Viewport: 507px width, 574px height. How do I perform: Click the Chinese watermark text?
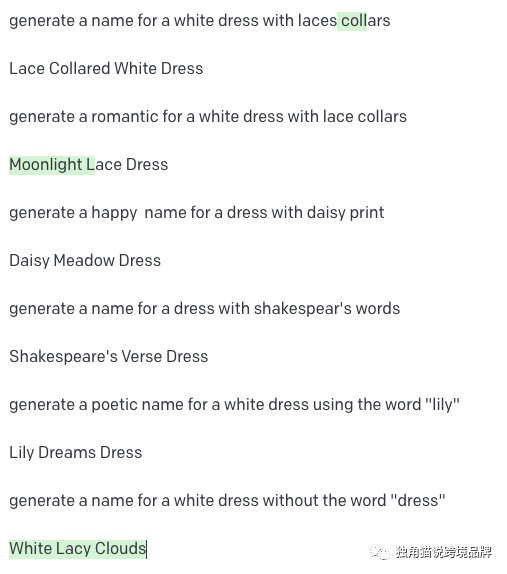coord(444,552)
